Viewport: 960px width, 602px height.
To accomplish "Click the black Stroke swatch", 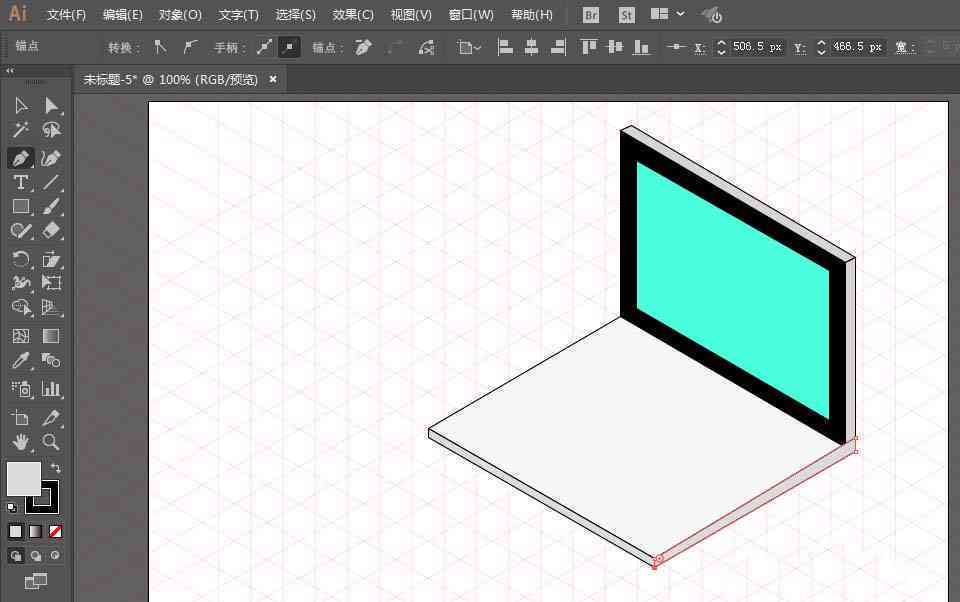I will pos(51,505).
